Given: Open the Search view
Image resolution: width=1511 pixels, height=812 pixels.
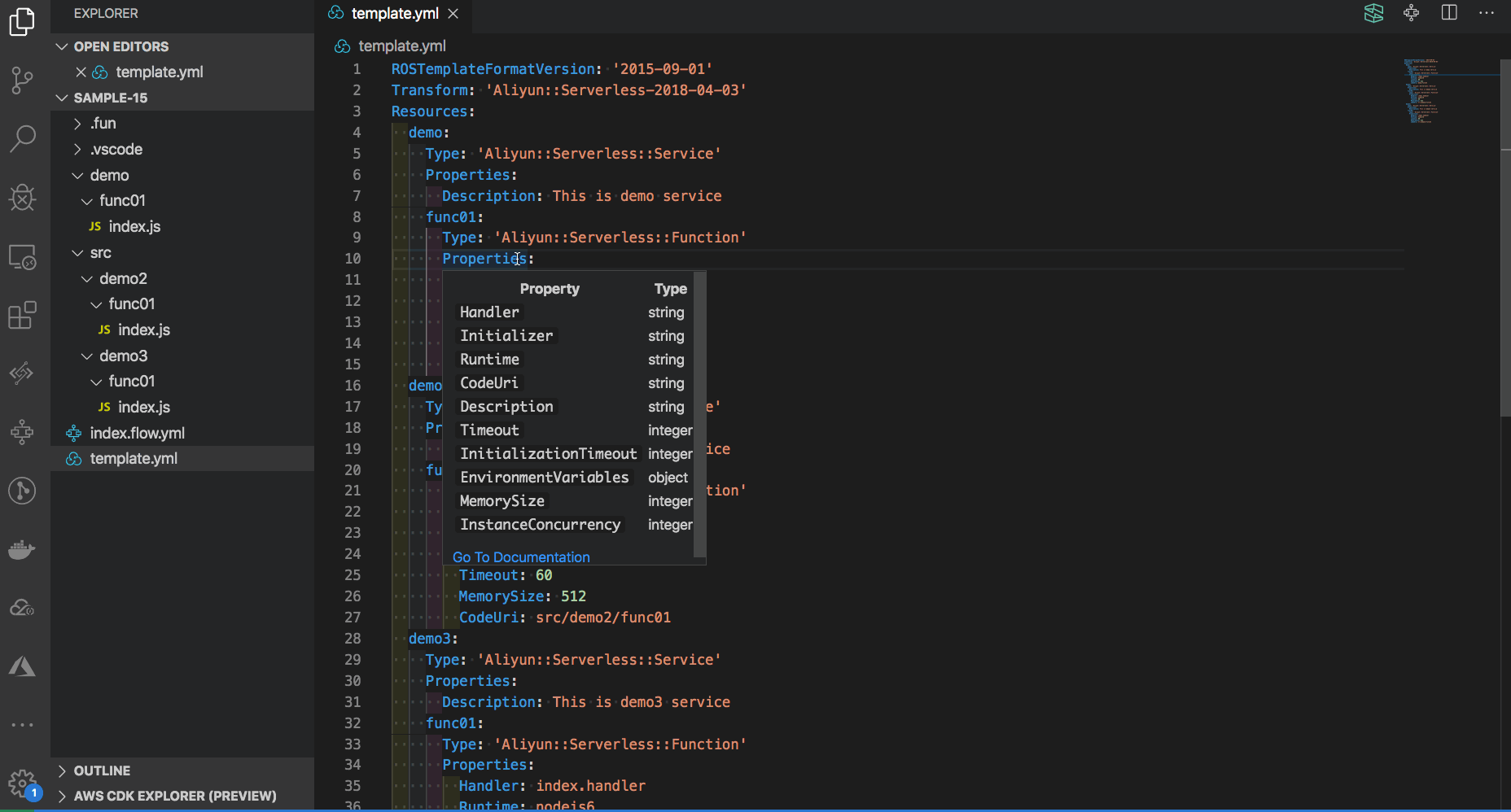Looking at the screenshot, I should (x=22, y=138).
